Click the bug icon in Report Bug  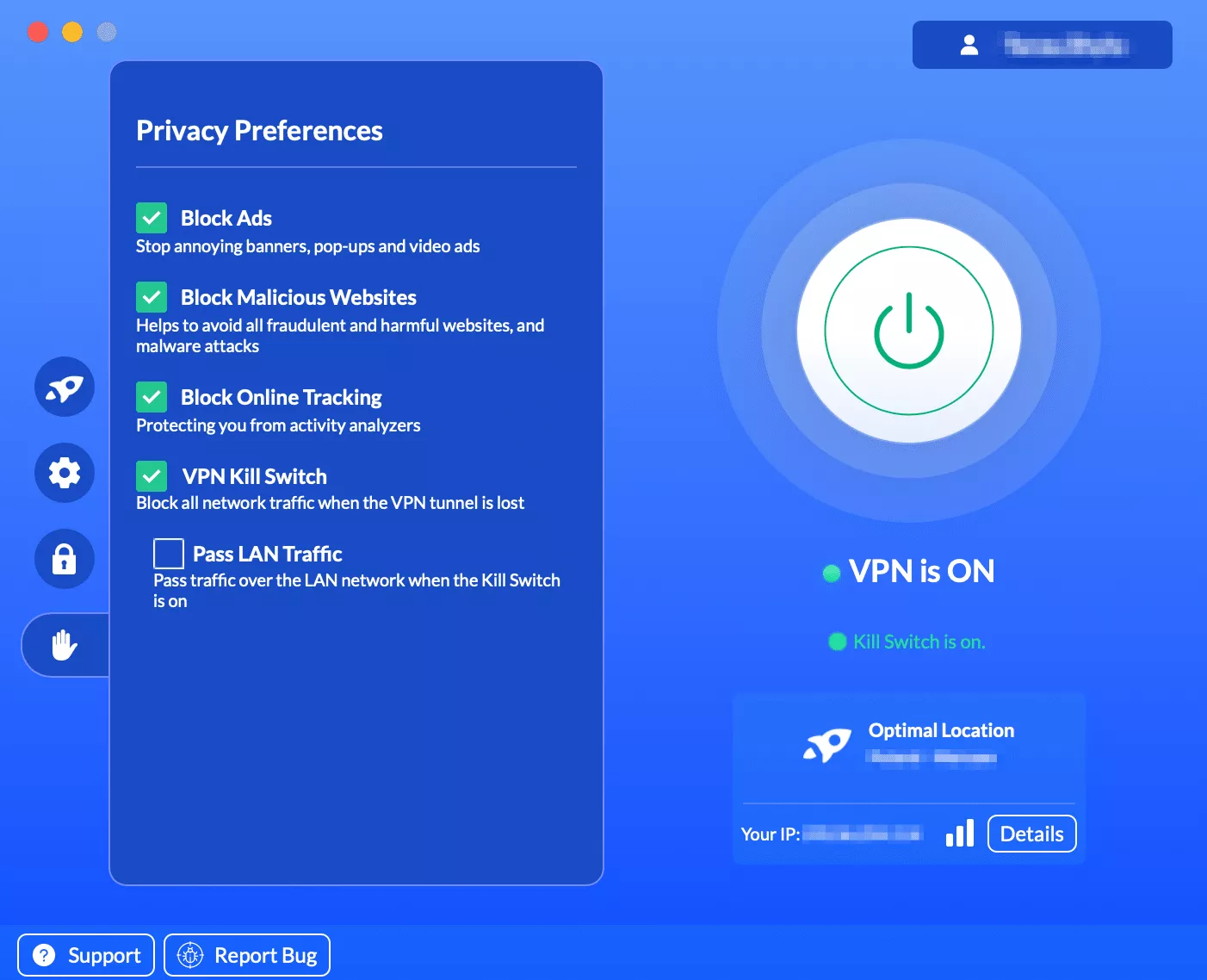pos(189,955)
